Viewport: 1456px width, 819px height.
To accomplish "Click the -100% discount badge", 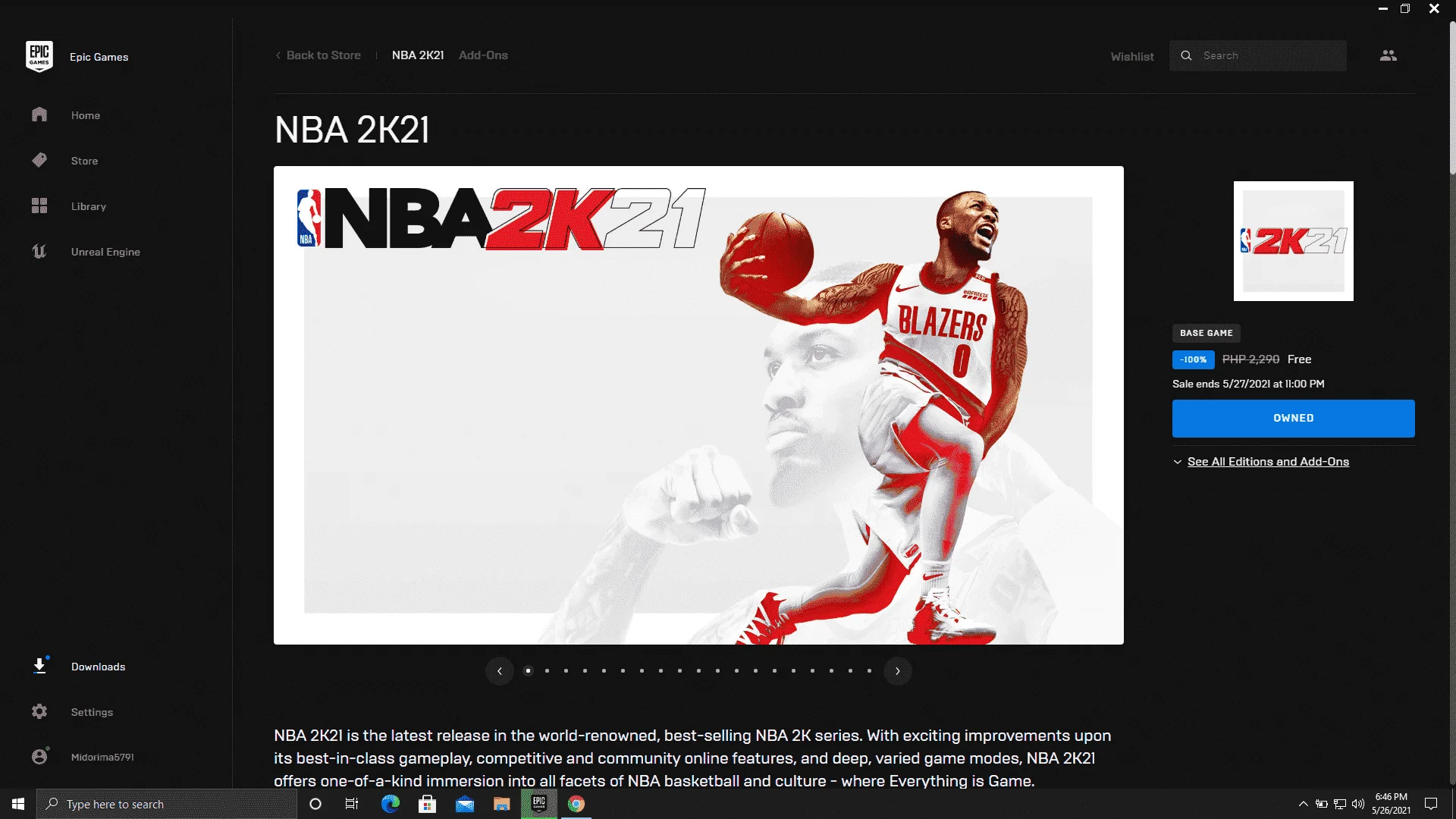I will (1194, 359).
